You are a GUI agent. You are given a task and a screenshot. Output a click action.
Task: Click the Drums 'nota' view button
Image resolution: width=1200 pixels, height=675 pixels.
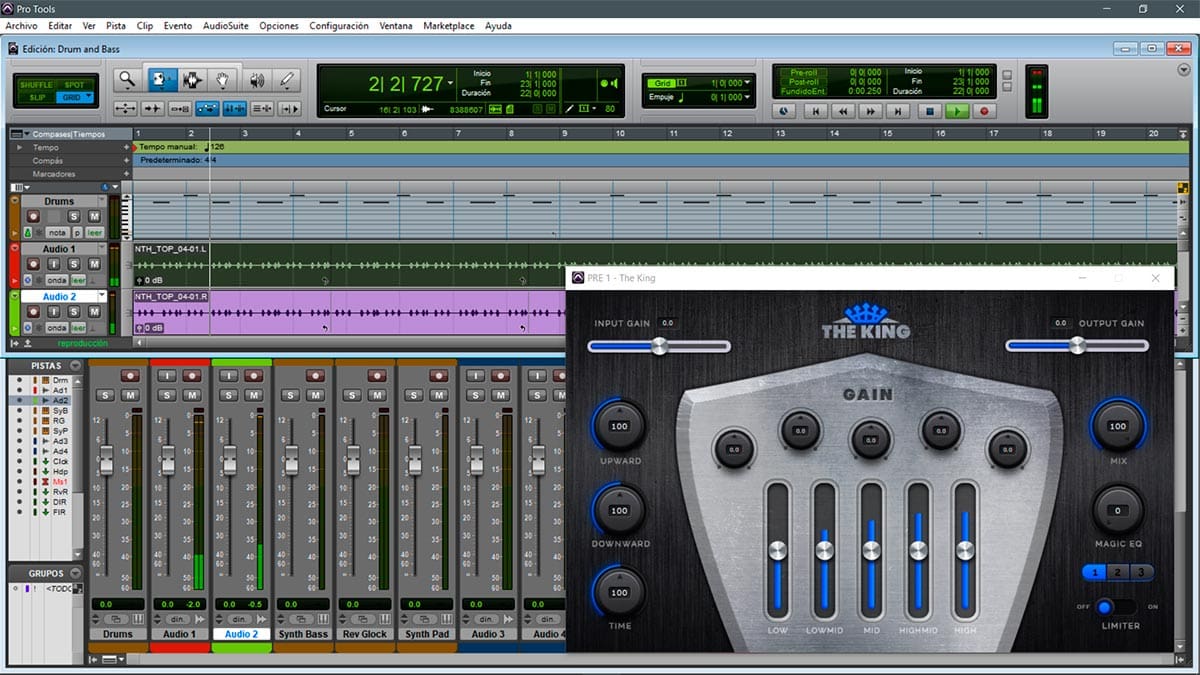pos(57,232)
